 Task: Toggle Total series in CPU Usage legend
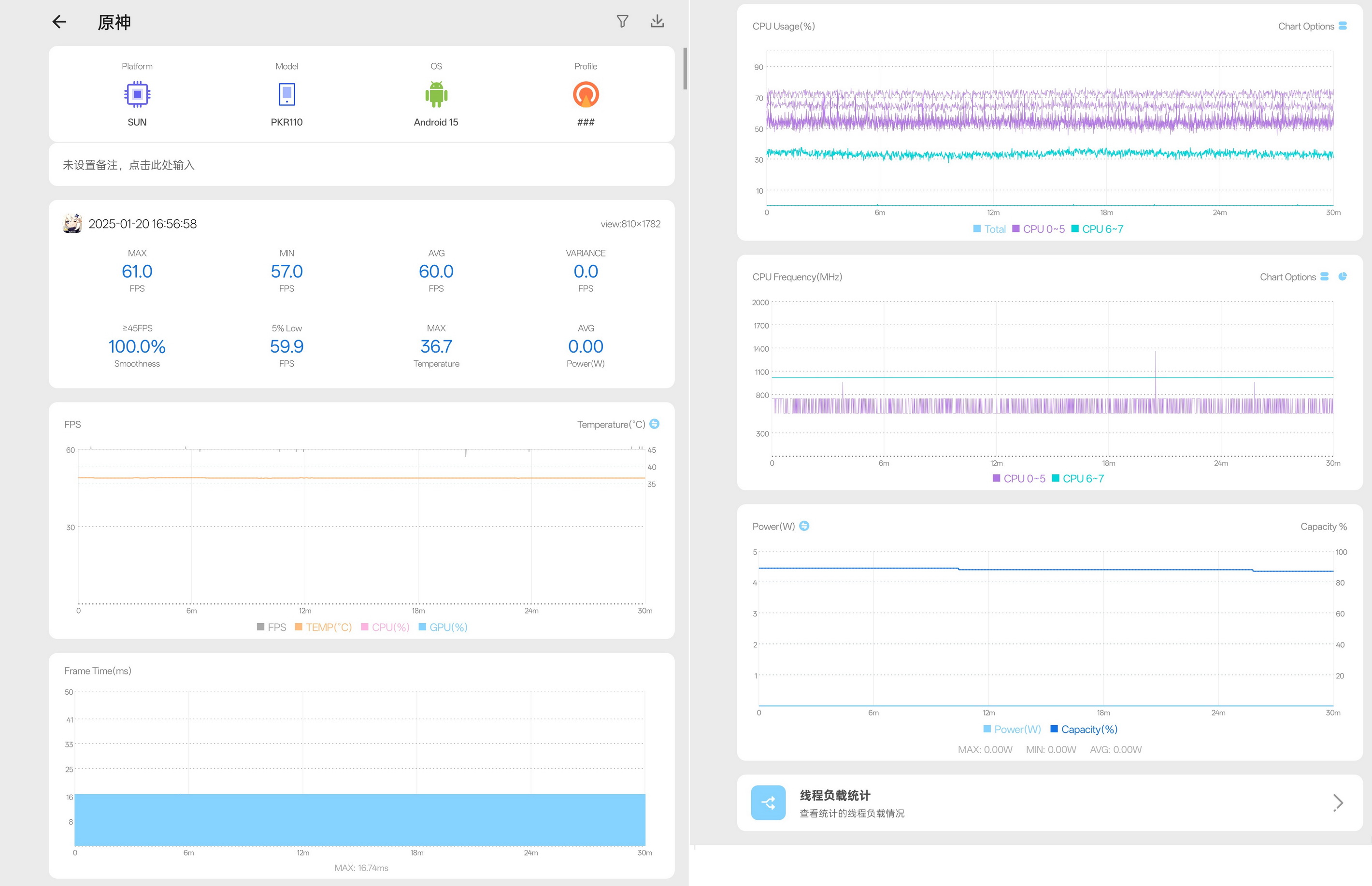989,229
